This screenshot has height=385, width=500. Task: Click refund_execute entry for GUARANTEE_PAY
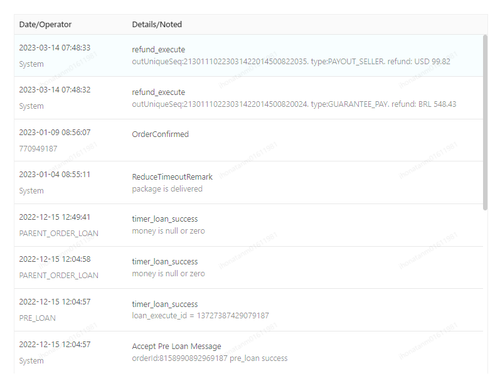[x=158, y=92]
